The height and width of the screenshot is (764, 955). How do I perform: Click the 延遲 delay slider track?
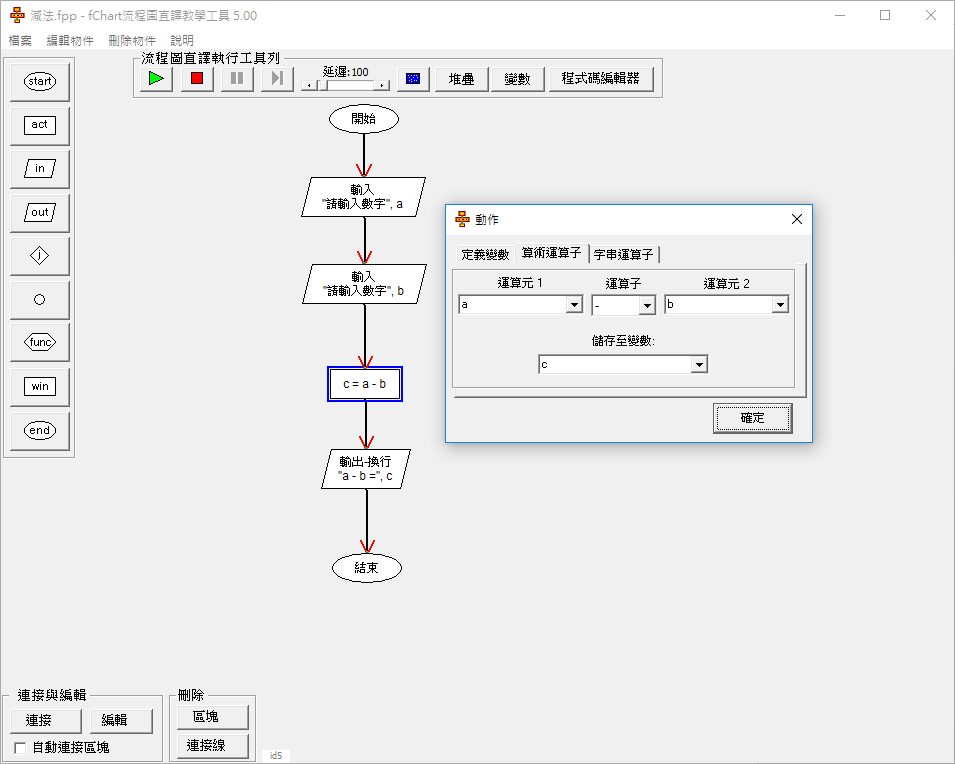click(345, 85)
